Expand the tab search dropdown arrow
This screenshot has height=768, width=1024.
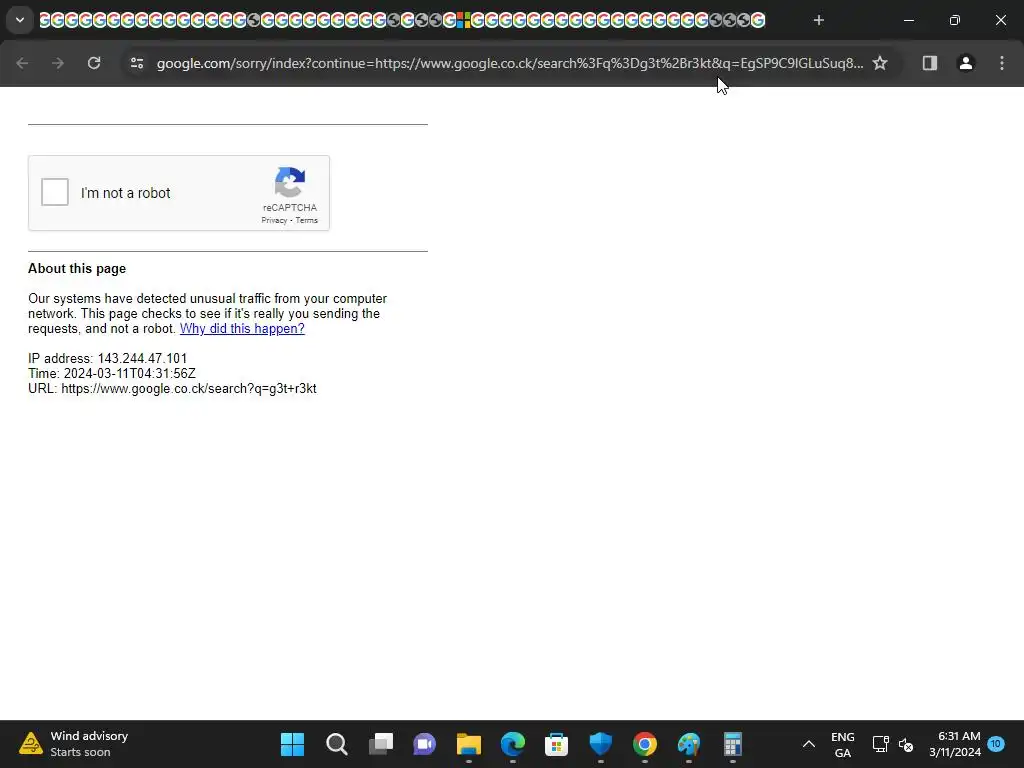20,20
